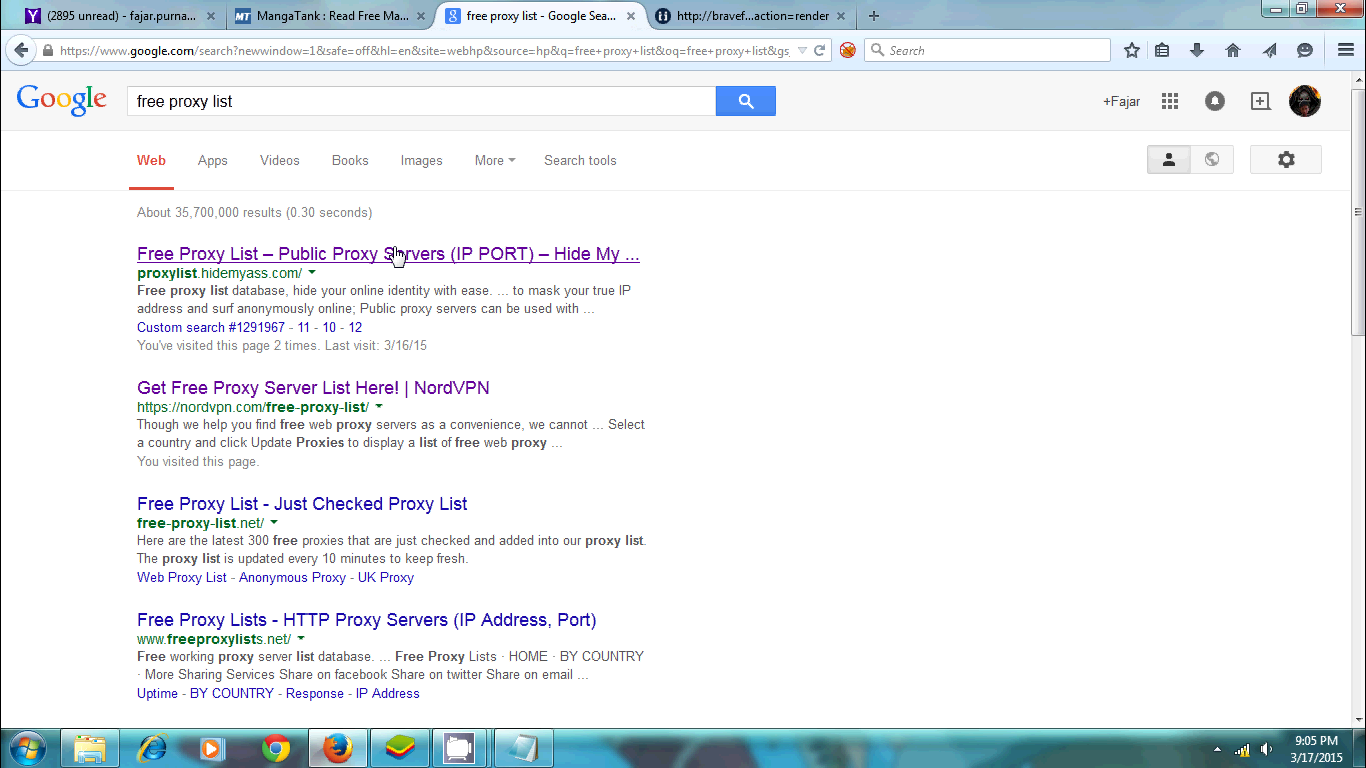
Task: Show hidden system tray icons
Action: click(x=1217, y=749)
